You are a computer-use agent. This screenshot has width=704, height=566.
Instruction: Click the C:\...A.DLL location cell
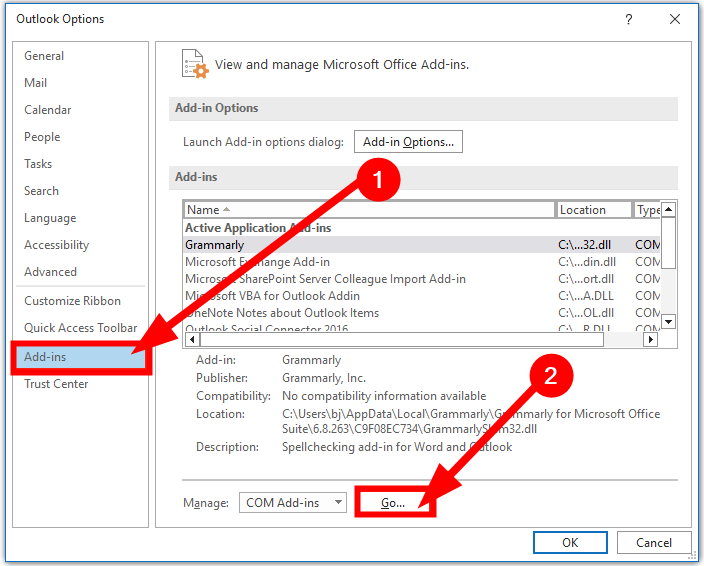click(x=585, y=296)
